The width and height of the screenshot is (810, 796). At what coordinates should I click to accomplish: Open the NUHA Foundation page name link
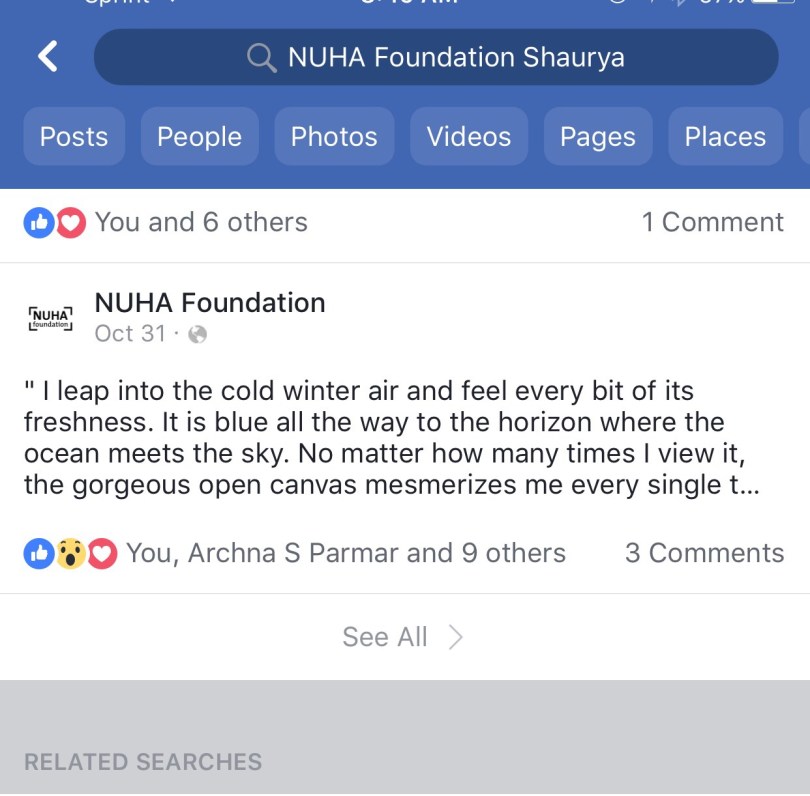(x=210, y=302)
